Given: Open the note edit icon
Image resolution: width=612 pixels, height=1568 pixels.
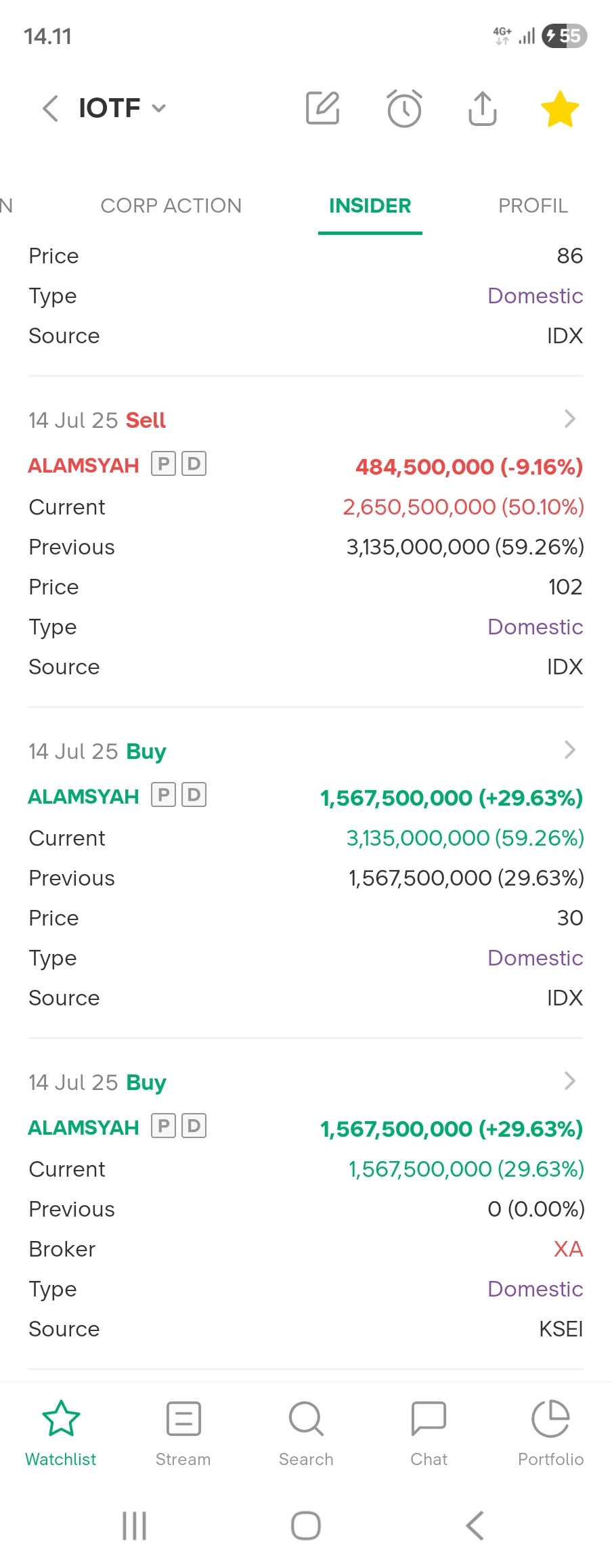Looking at the screenshot, I should click(322, 108).
